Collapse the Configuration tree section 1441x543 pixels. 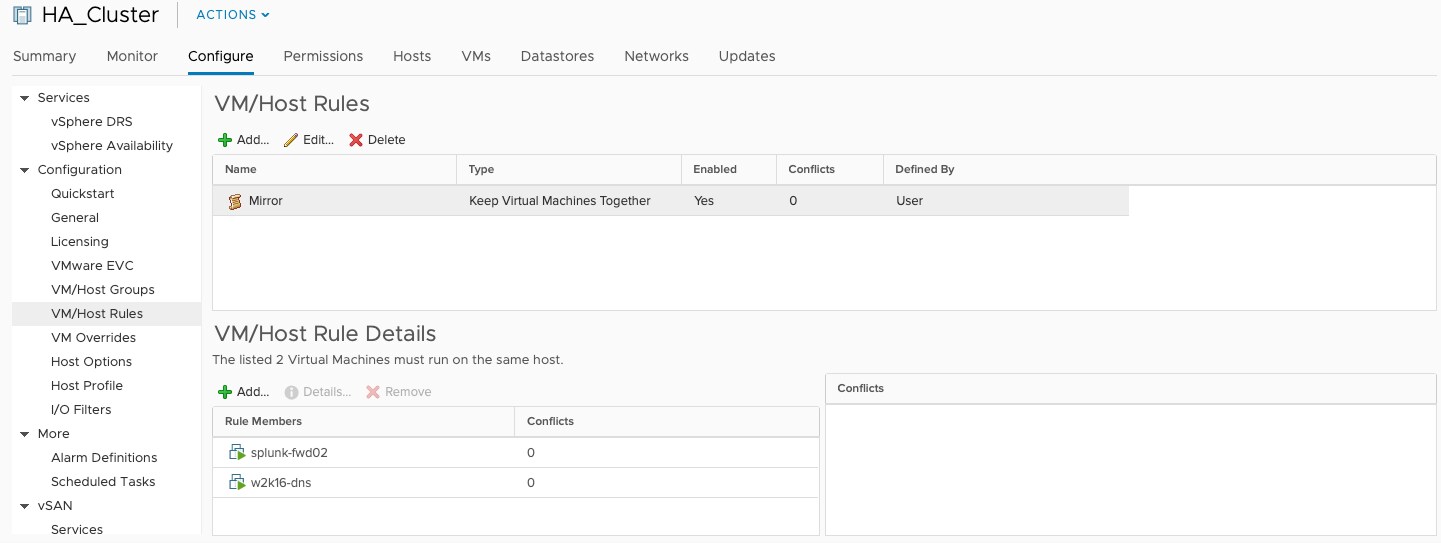24,170
